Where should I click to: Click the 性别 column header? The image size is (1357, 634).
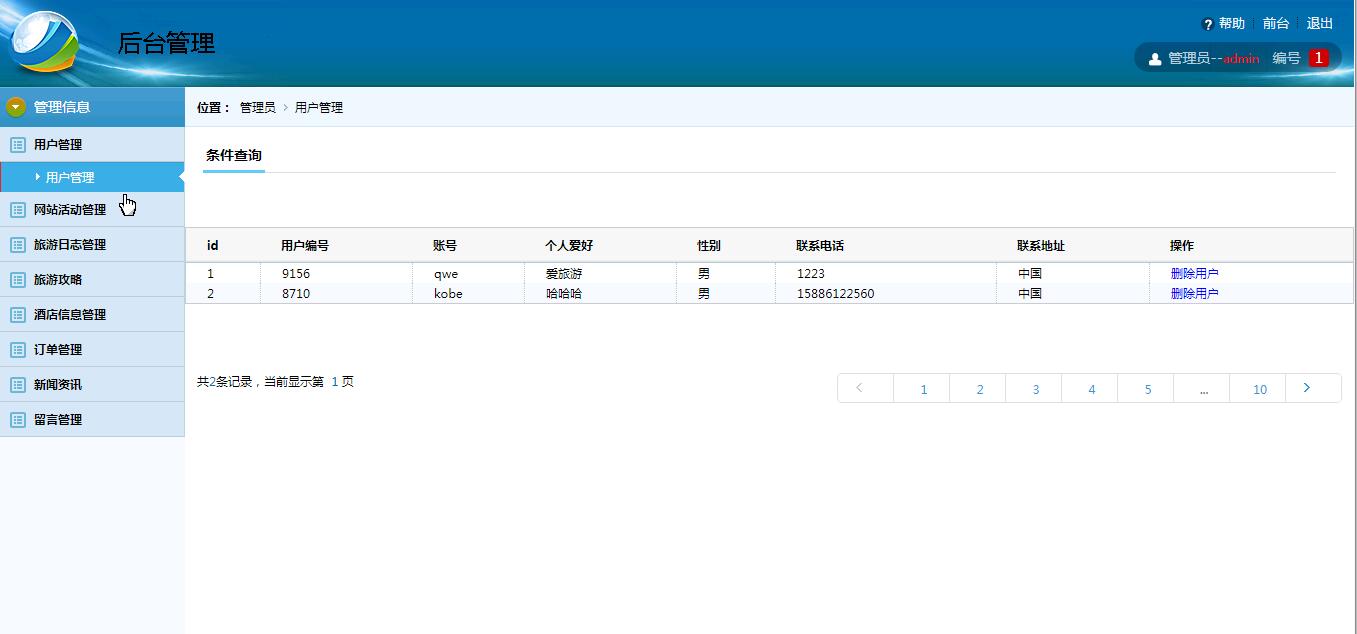pyautogui.click(x=709, y=246)
